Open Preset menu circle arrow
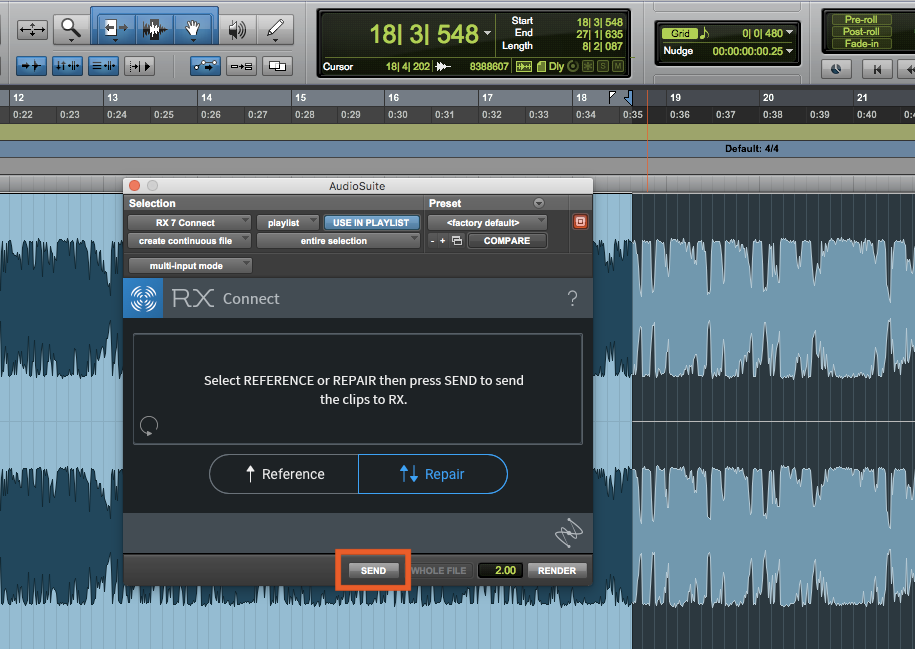The height and width of the screenshot is (649, 915). coord(539,203)
